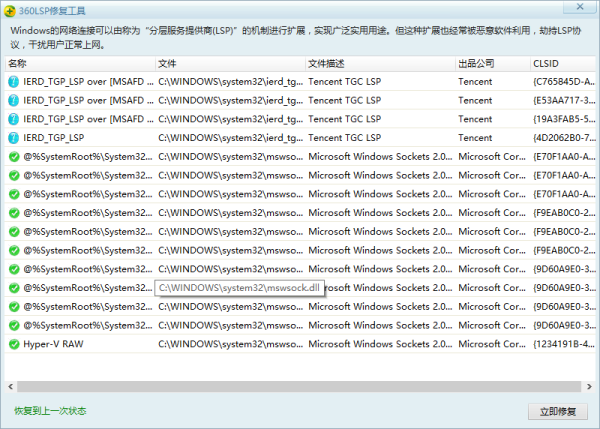The width and height of the screenshot is (600, 429).
Task: Click the 立即修复 button
Action: [558, 412]
